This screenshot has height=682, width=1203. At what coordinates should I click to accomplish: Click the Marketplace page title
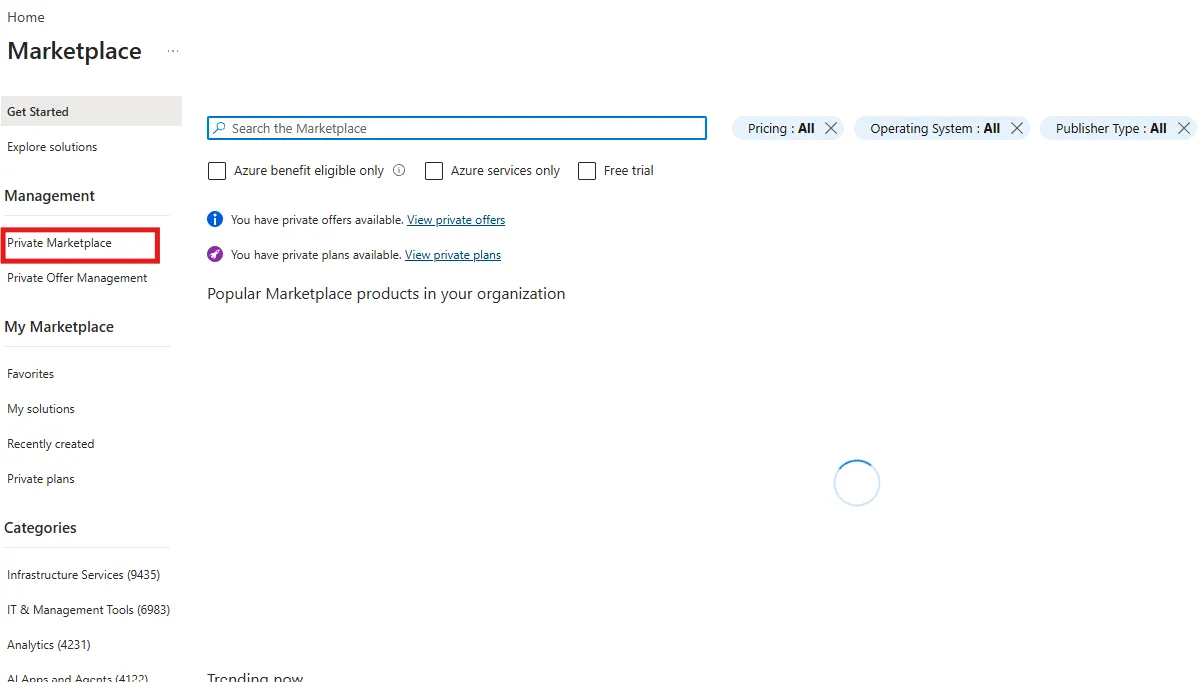75,51
